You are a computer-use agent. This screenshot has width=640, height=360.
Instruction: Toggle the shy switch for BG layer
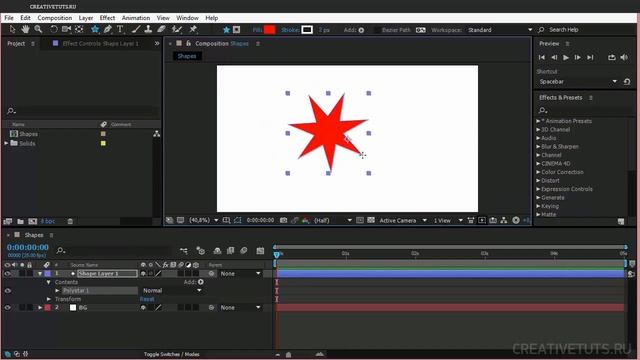coord(143,307)
